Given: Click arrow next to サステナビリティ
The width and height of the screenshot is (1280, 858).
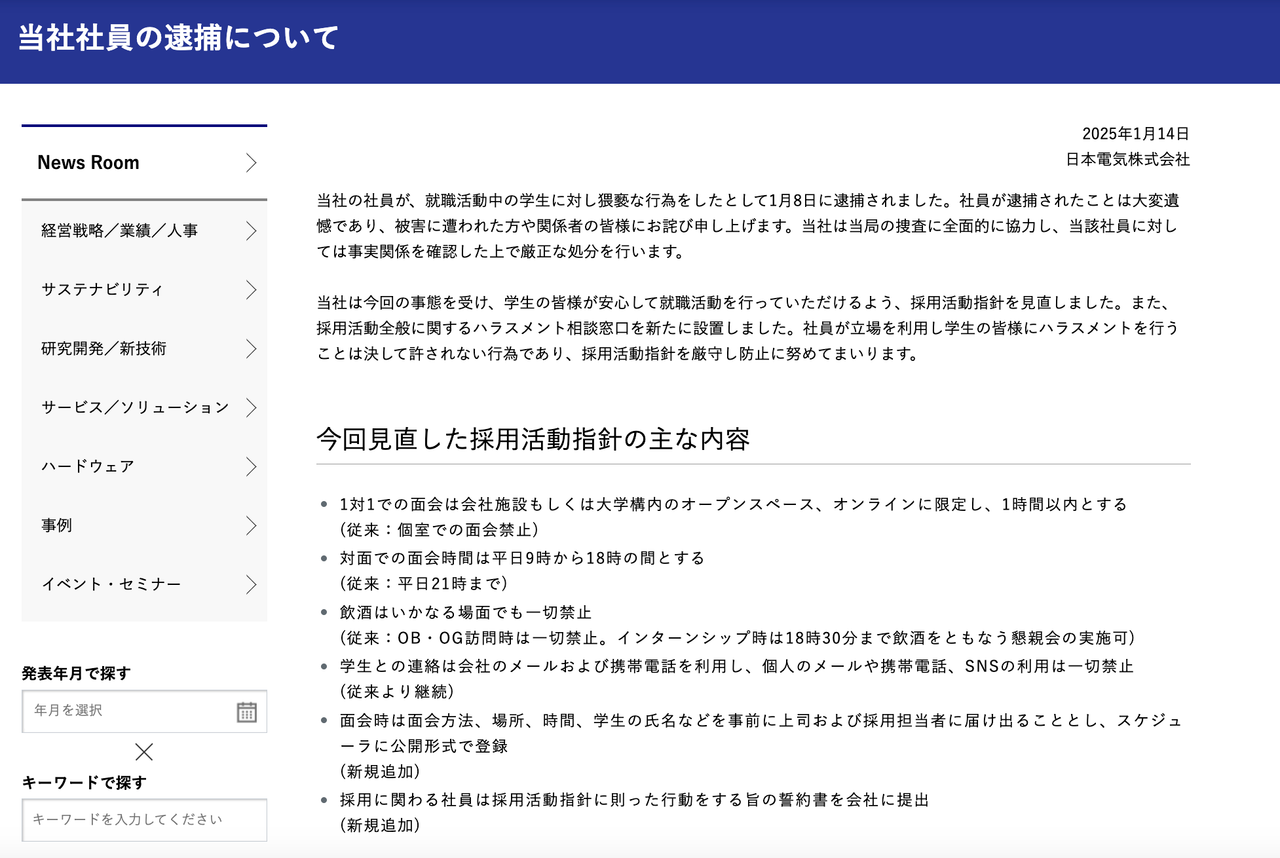Looking at the screenshot, I should tap(251, 290).
